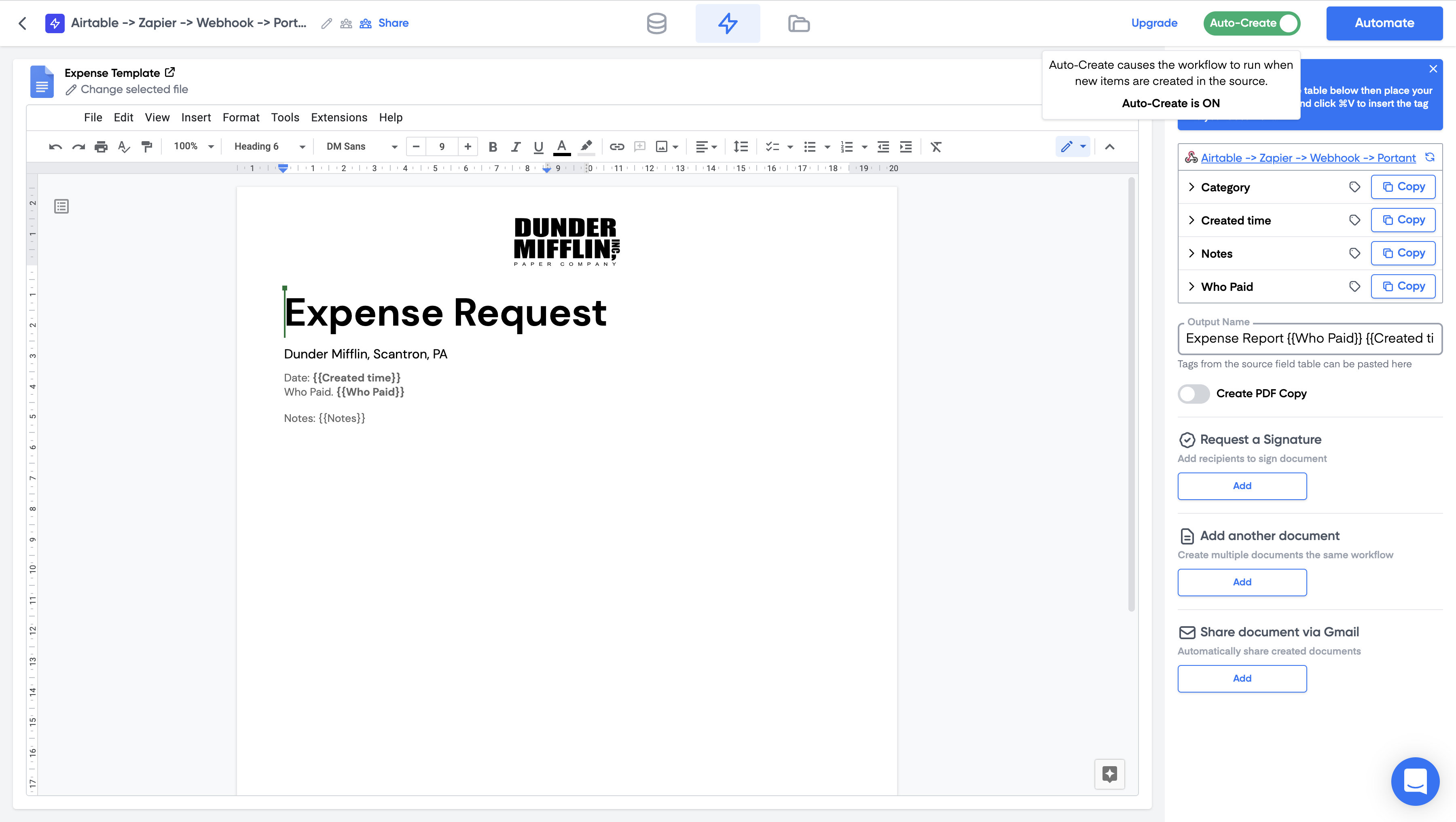This screenshot has width=1456, height=822.
Task: Toggle the Auto-Create switch
Action: 1251,23
